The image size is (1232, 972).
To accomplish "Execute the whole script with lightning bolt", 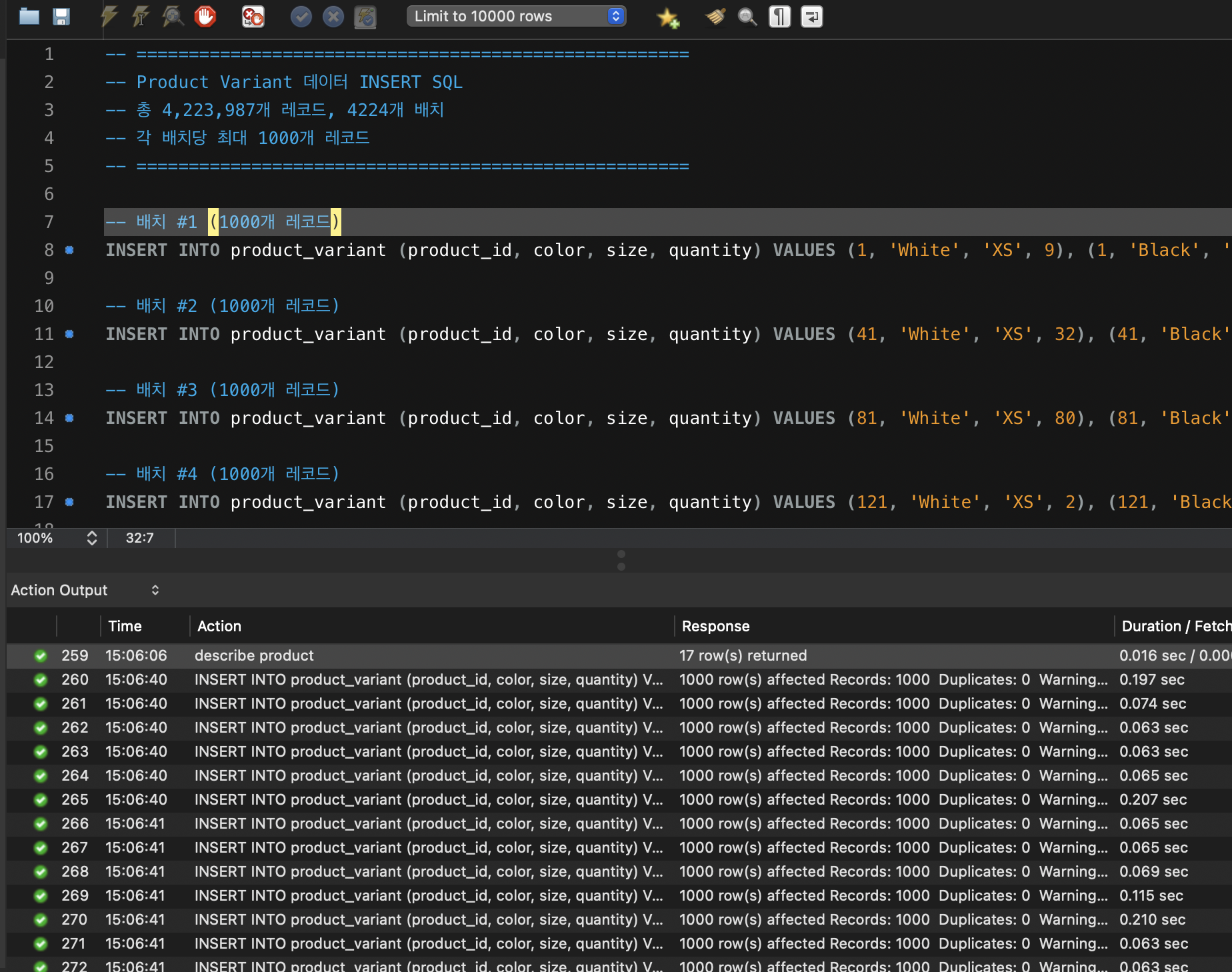I will [109, 17].
